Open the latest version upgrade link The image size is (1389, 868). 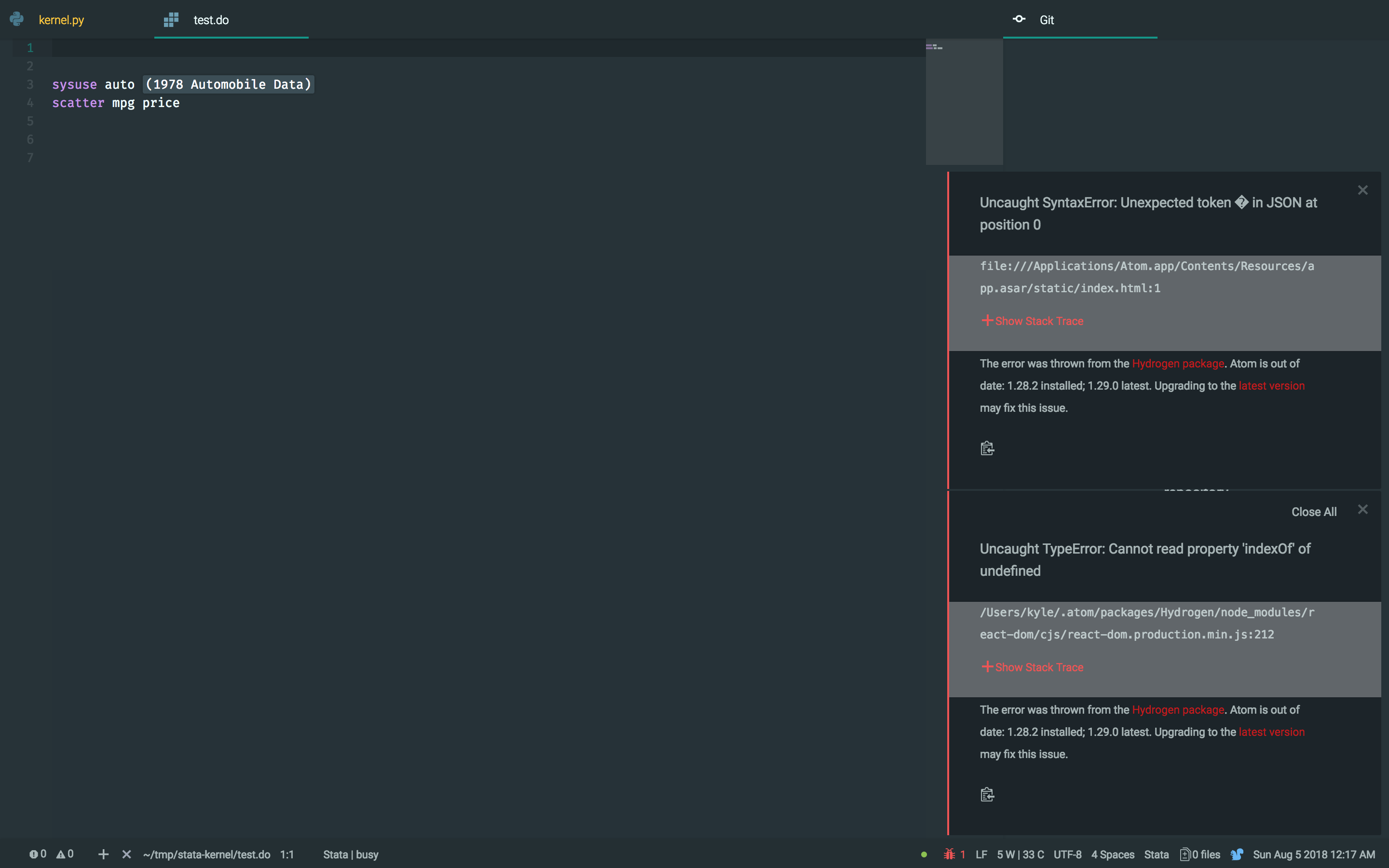(1271, 385)
